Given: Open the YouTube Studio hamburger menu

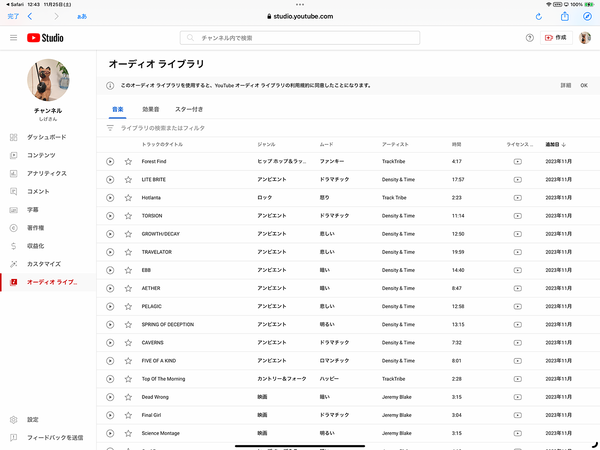Looking at the screenshot, I should click(x=14, y=38).
